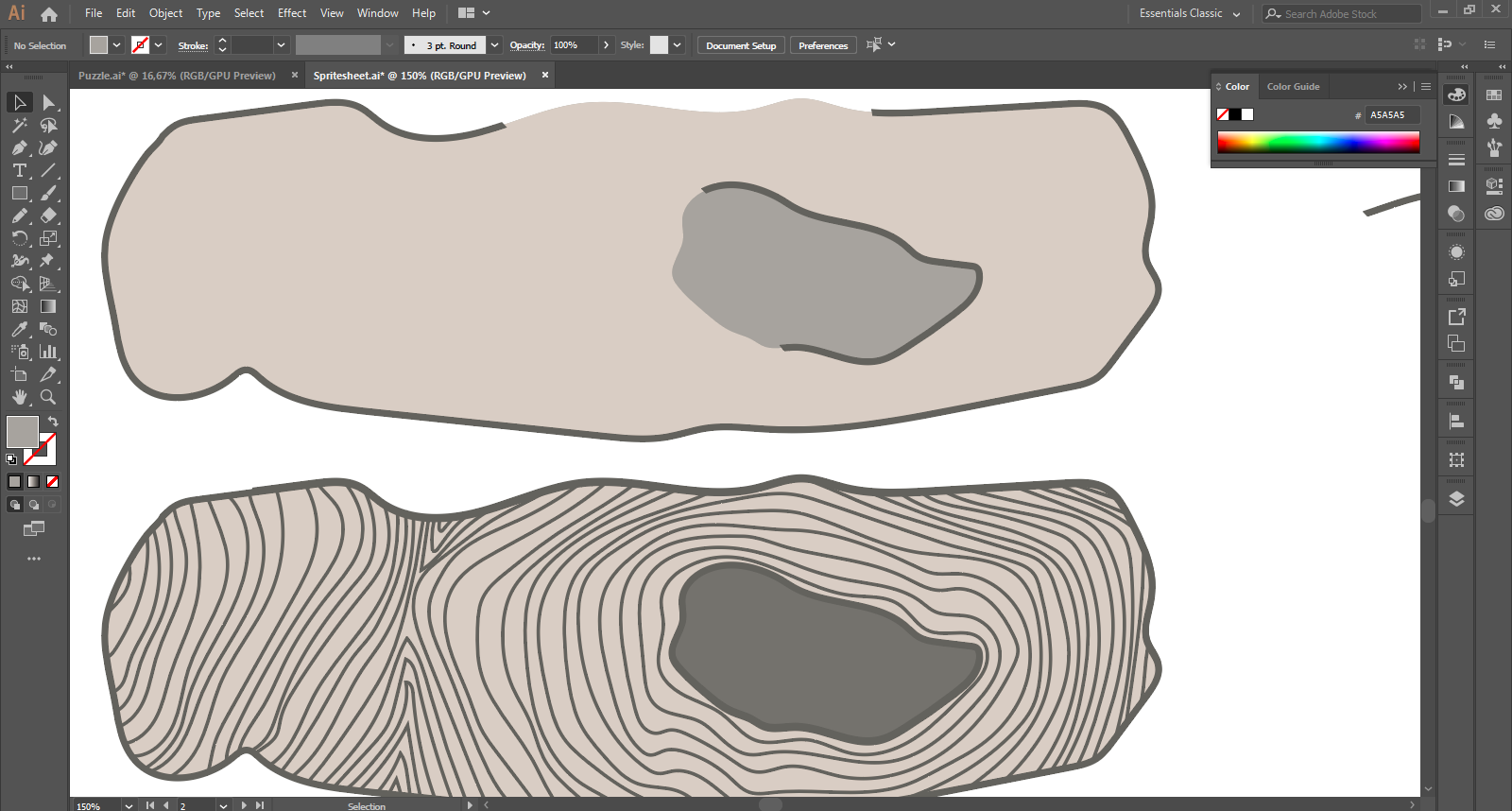
Task: Select the Curvature tool
Action: coord(48,147)
